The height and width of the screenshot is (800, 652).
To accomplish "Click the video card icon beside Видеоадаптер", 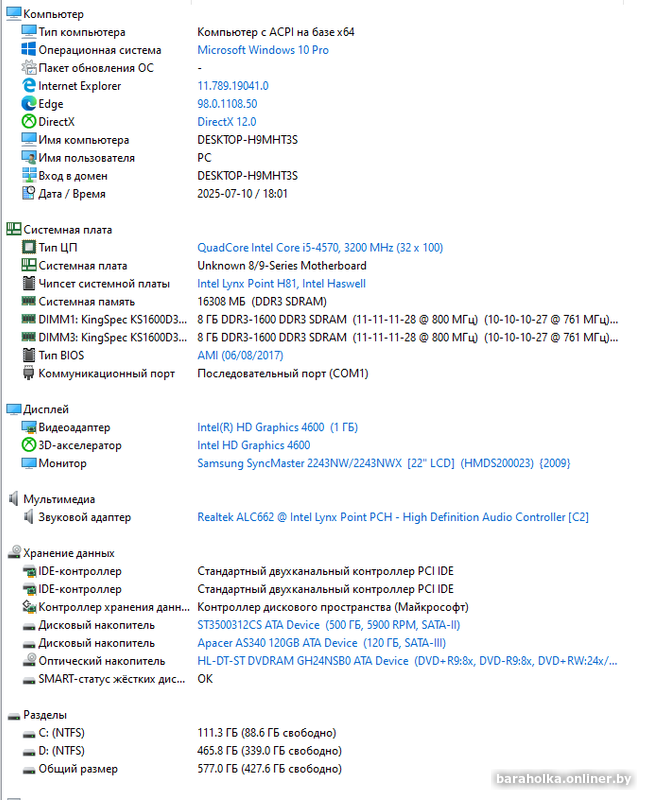I will click(29, 427).
